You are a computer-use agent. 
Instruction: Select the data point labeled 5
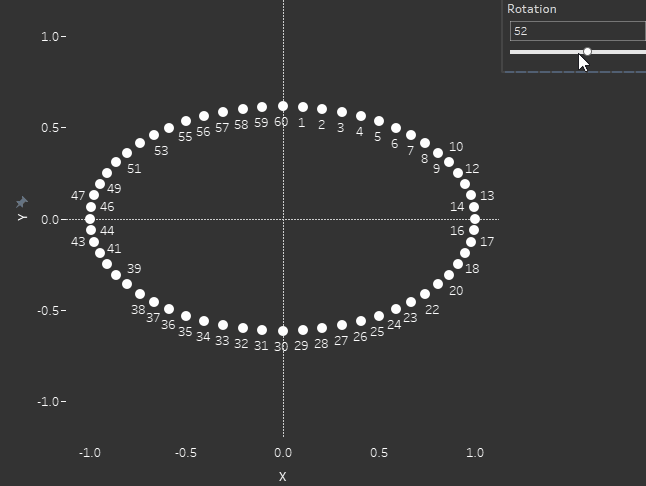(379, 121)
